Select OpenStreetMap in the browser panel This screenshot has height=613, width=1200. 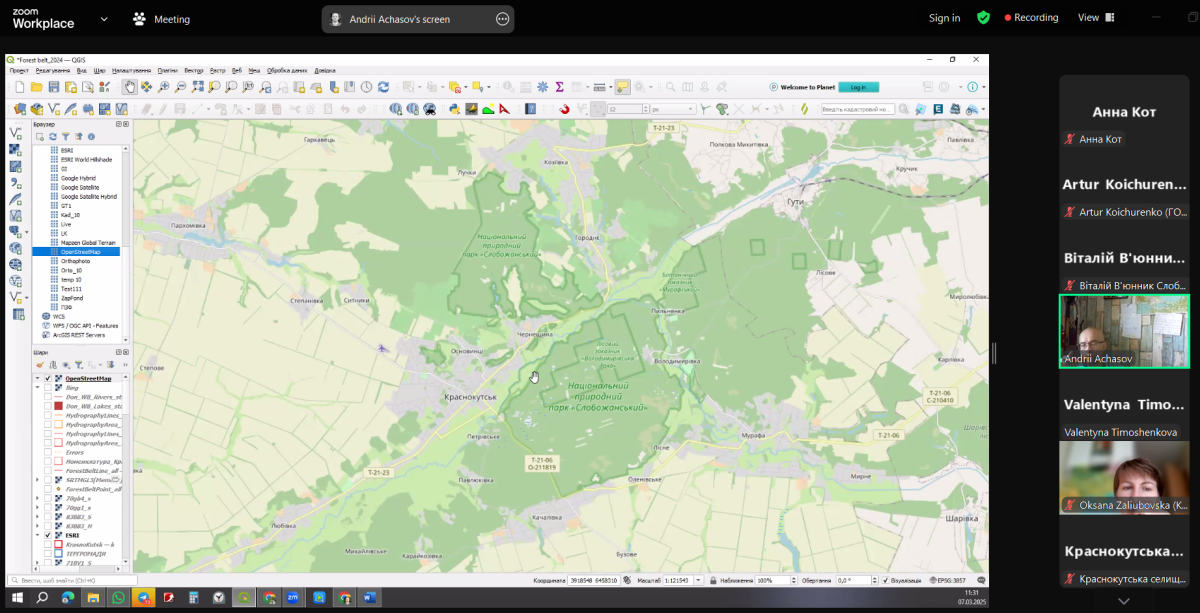click(80, 252)
